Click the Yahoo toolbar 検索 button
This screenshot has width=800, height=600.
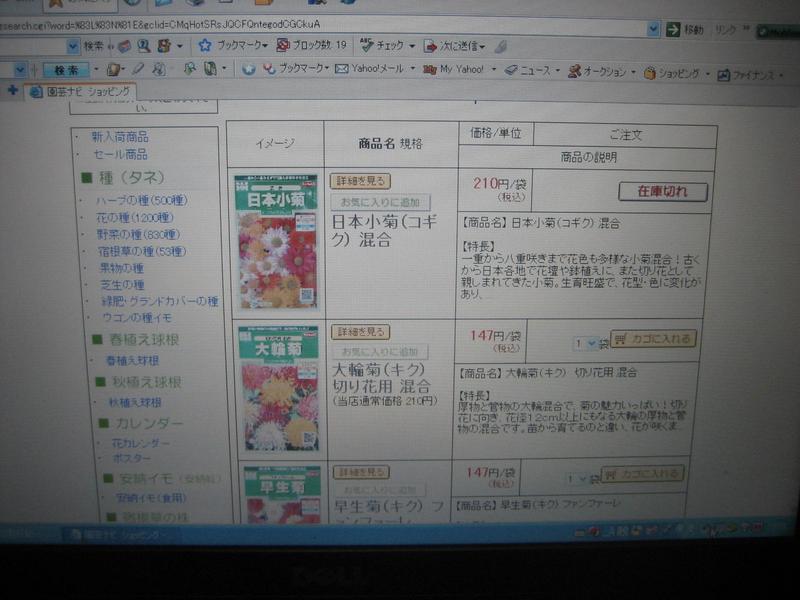[66, 70]
